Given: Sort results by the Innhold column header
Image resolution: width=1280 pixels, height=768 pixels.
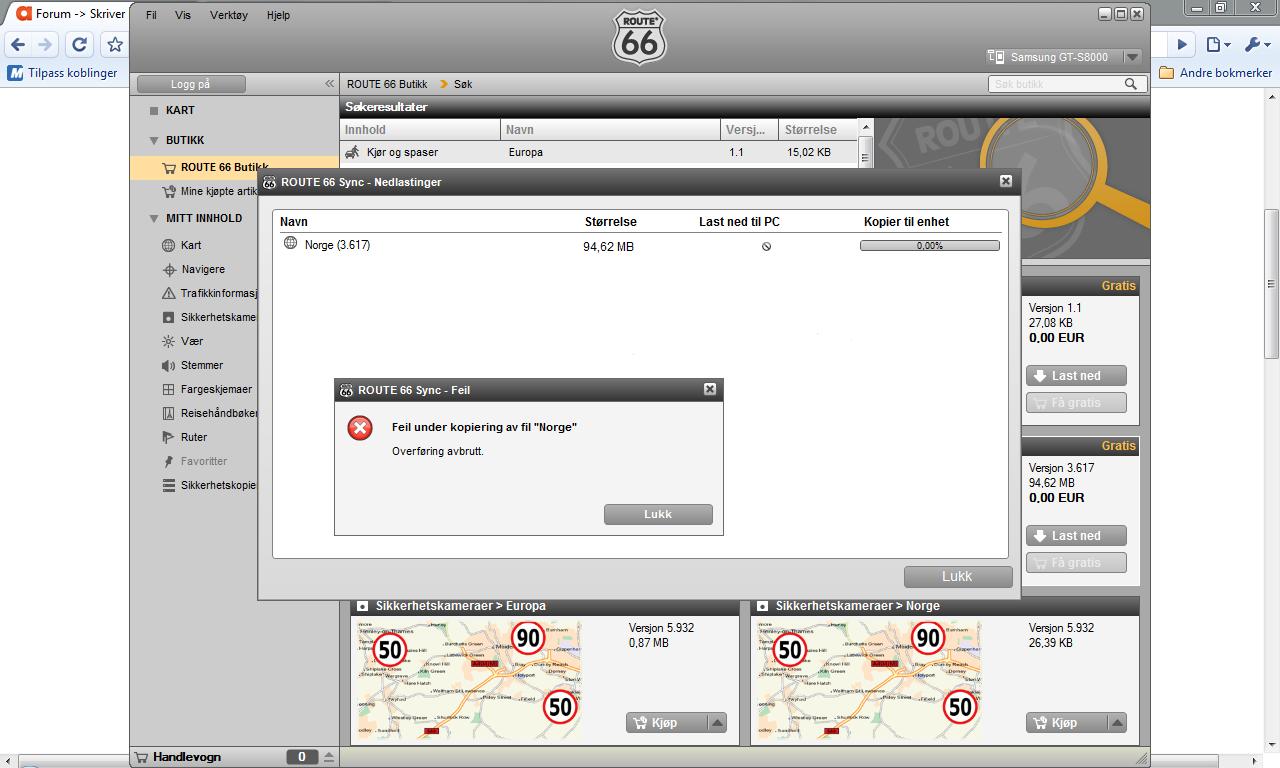Looking at the screenshot, I should 420,129.
